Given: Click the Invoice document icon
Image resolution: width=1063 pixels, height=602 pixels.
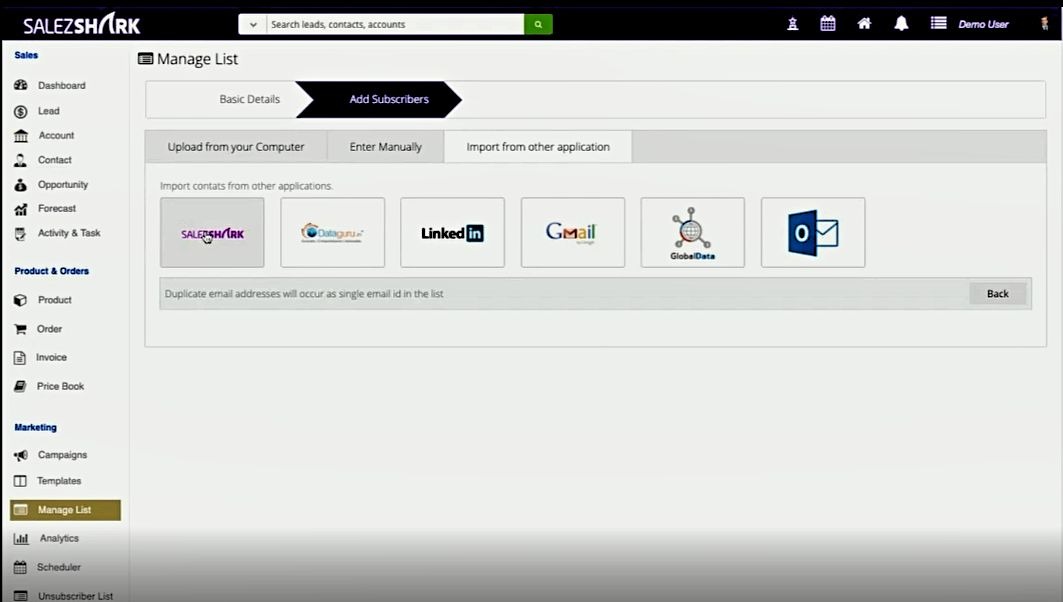Looking at the screenshot, I should (x=20, y=357).
